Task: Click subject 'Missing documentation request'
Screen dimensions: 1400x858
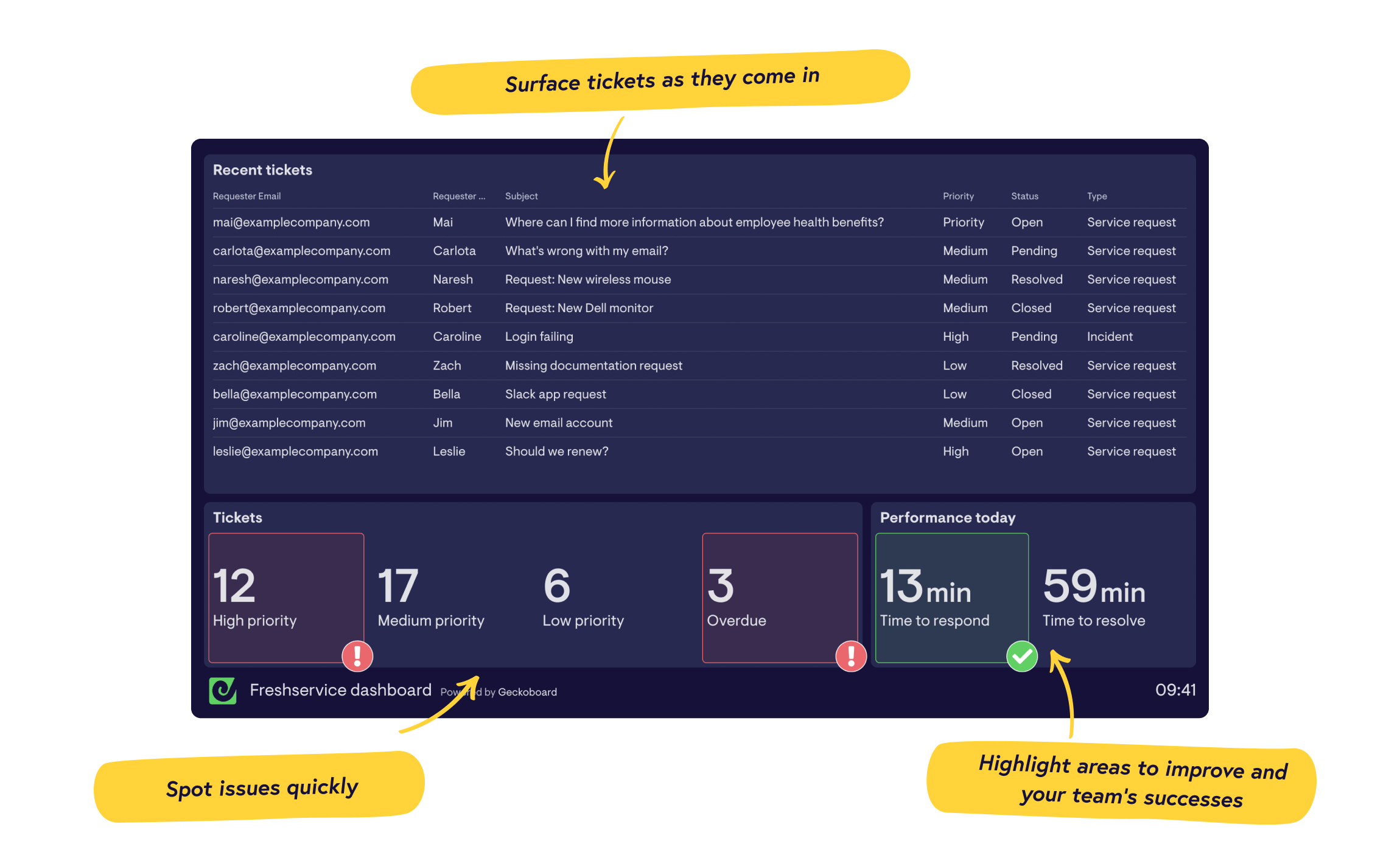Action: tap(593, 366)
